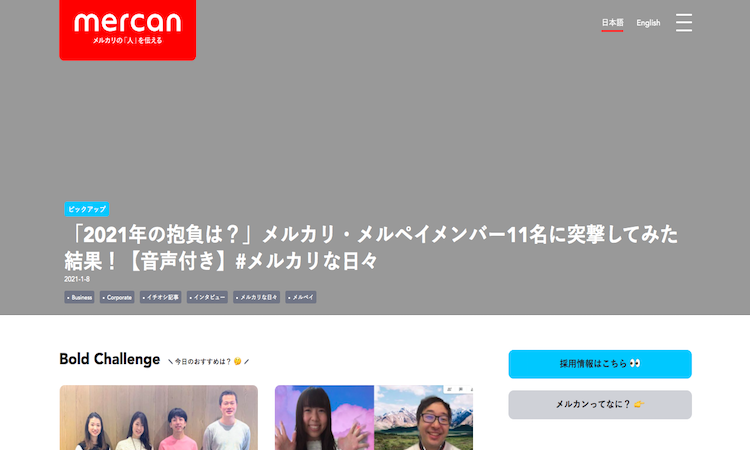This screenshot has height=450, width=750.
Task: Select the イチオシ記事 tag
Action: point(161,297)
